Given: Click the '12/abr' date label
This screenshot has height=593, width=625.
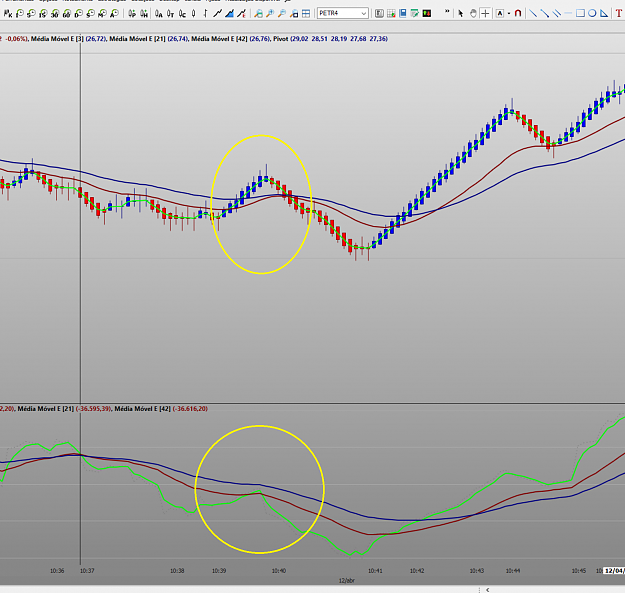Looking at the screenshot, I should (x=346, y=580).
